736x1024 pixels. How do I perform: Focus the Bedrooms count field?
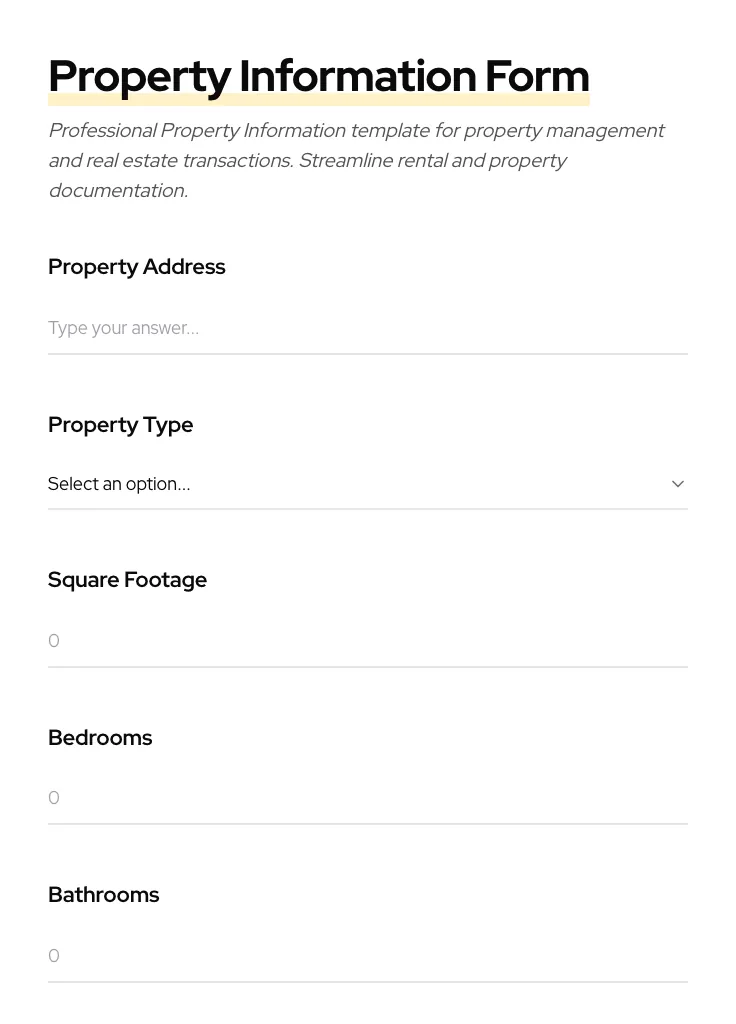[368, 798]
